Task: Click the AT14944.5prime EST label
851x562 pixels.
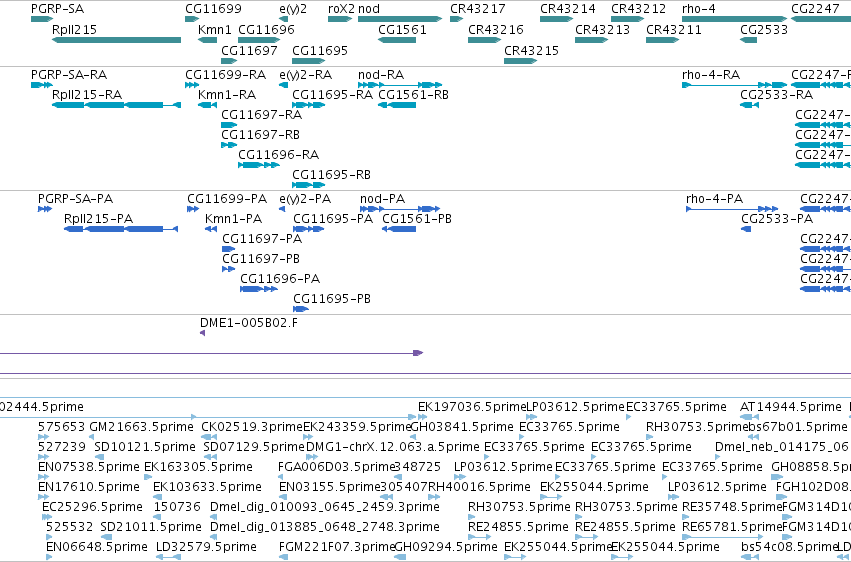Action: [791, 407]
